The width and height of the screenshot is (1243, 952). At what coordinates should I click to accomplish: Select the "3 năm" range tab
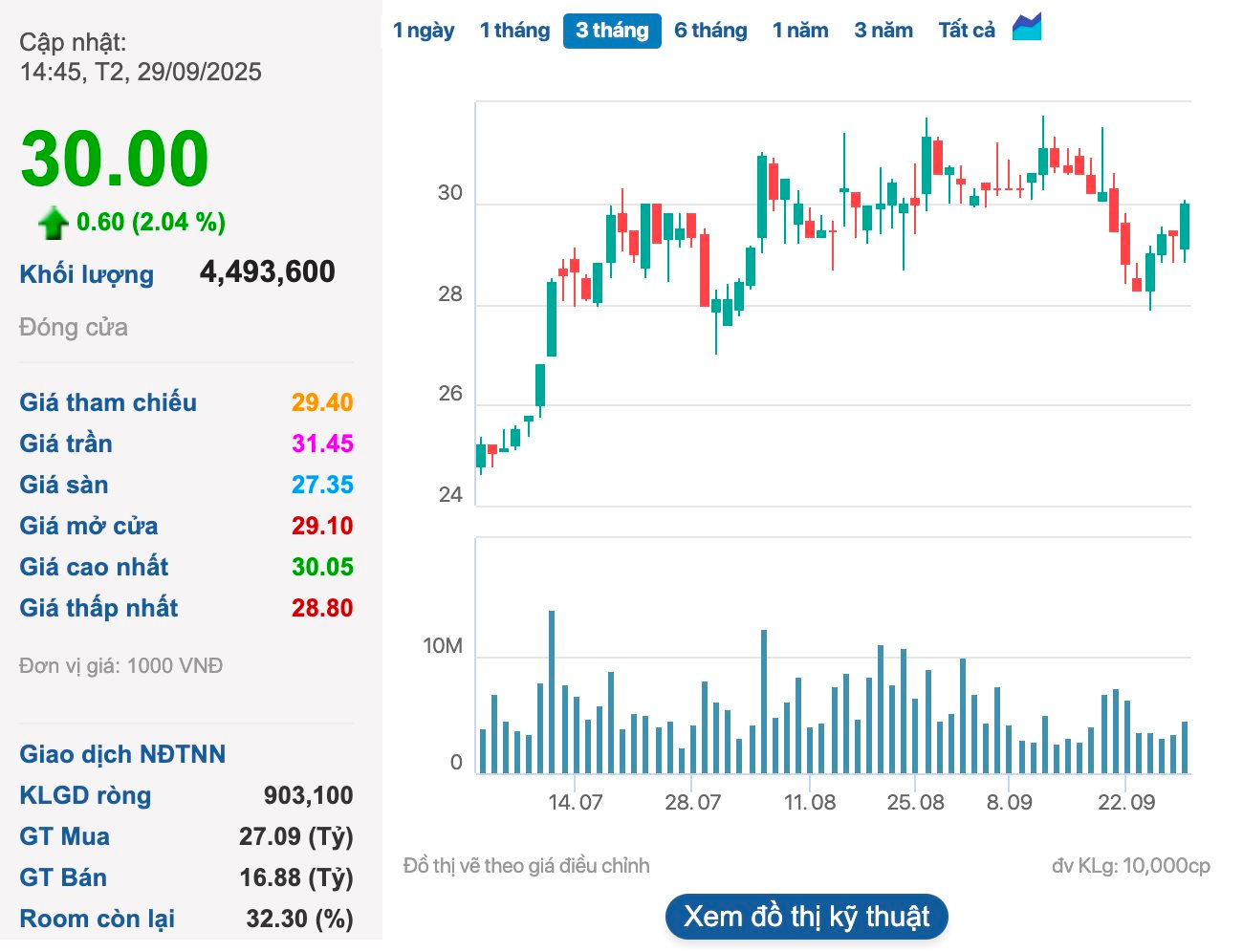tap(883, 30)
